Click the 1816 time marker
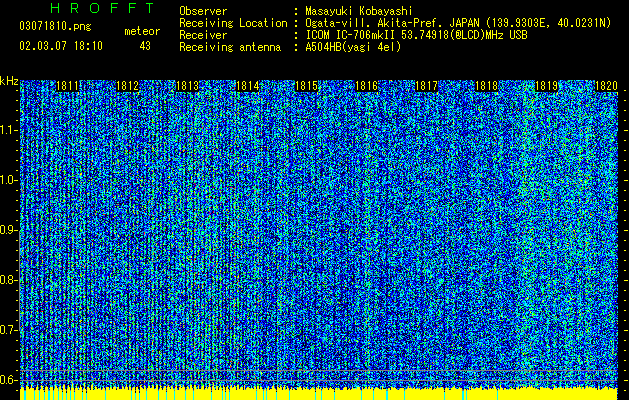Screen dimensions: 629x400 (367, 86)
